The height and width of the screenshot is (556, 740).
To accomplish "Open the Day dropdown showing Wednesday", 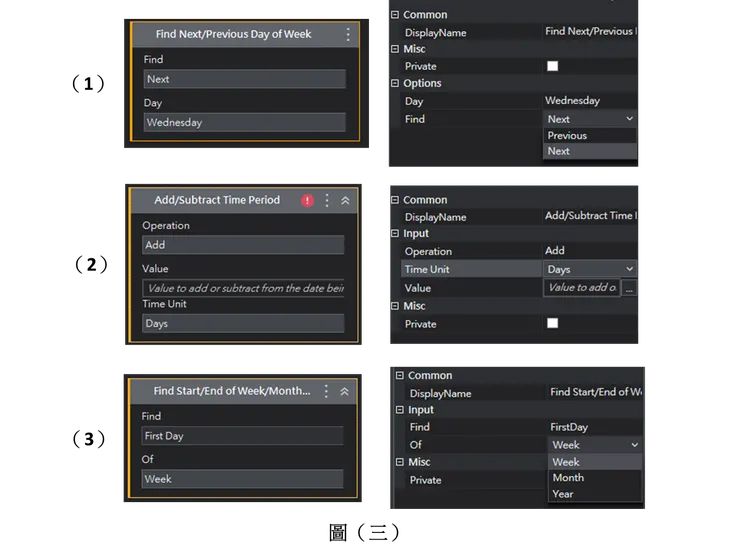I will coord(244,123).
